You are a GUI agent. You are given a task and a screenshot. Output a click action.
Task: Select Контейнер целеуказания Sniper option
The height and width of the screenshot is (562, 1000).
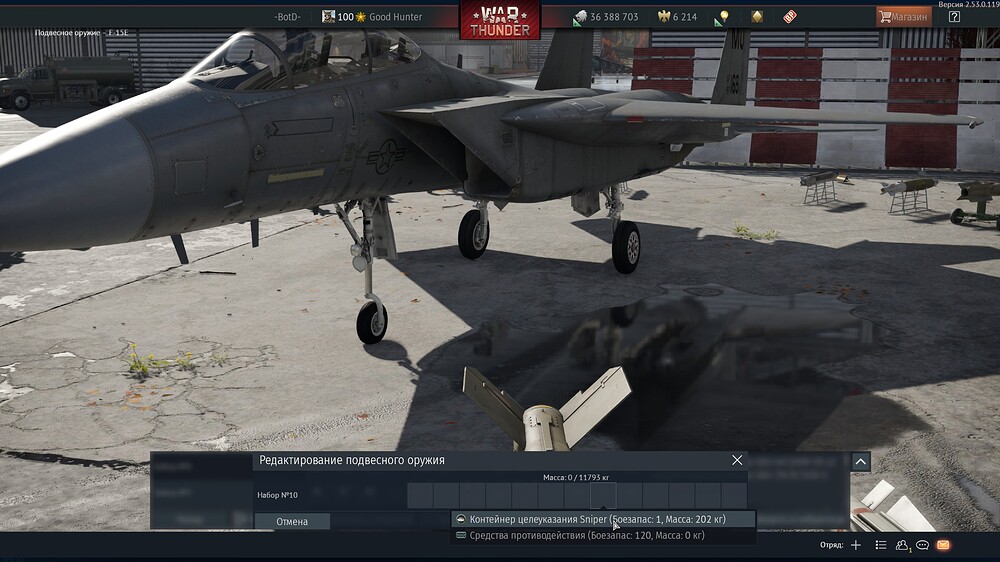tap(597, 520)
